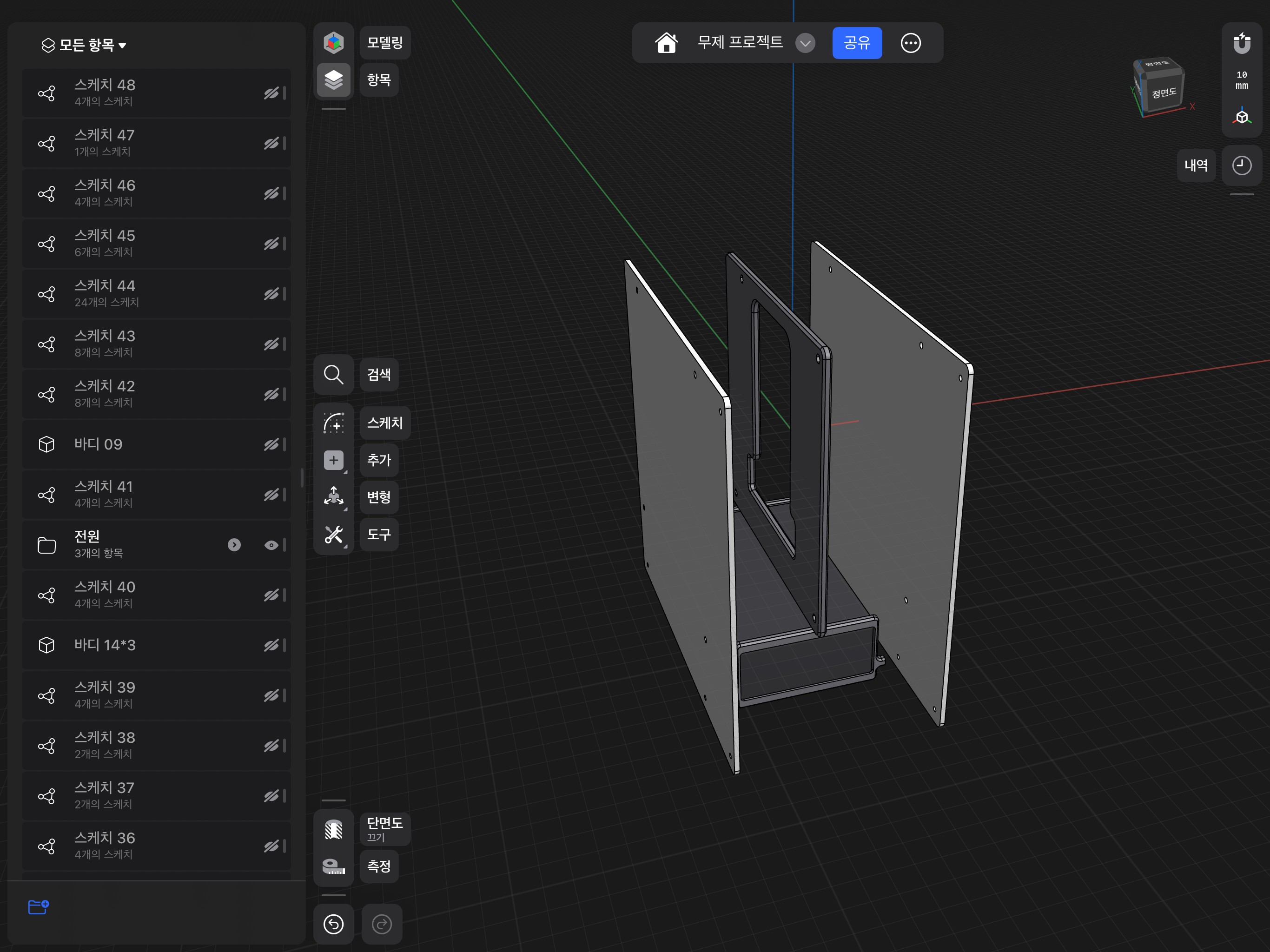Click the Undo arrow button
1270x952 pixels.
(334, 924)
